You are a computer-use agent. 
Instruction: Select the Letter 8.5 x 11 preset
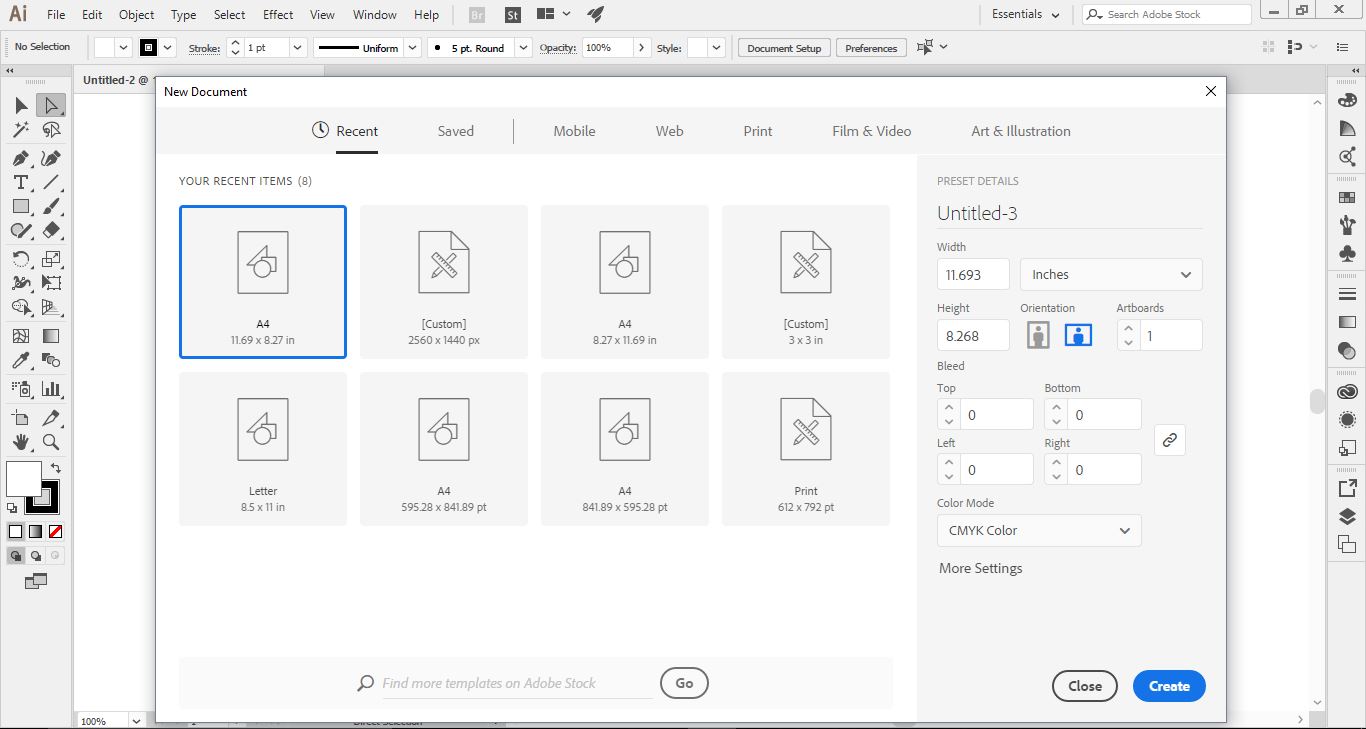[x=262, y=448]
